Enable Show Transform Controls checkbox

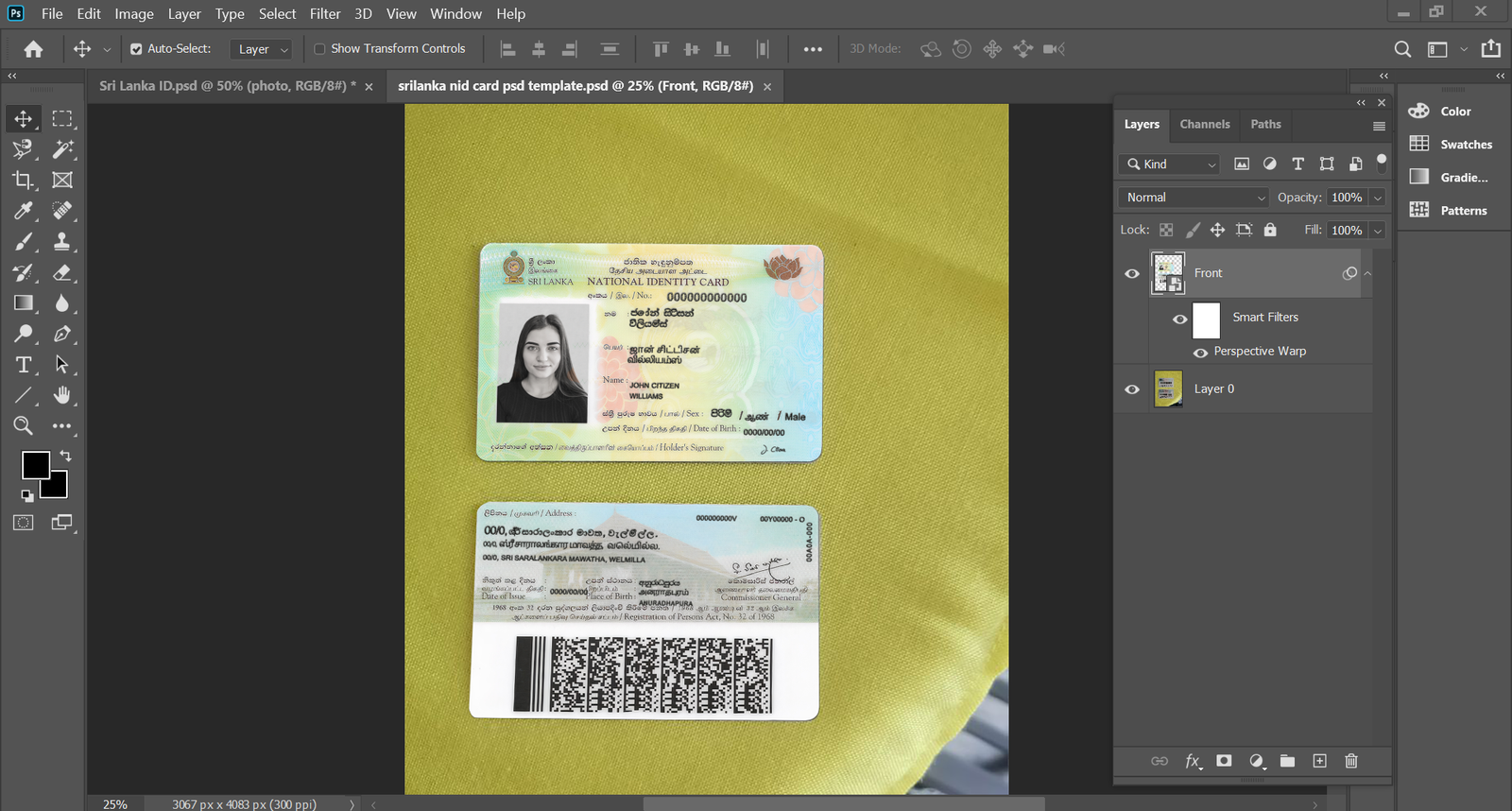click(319, 49)
